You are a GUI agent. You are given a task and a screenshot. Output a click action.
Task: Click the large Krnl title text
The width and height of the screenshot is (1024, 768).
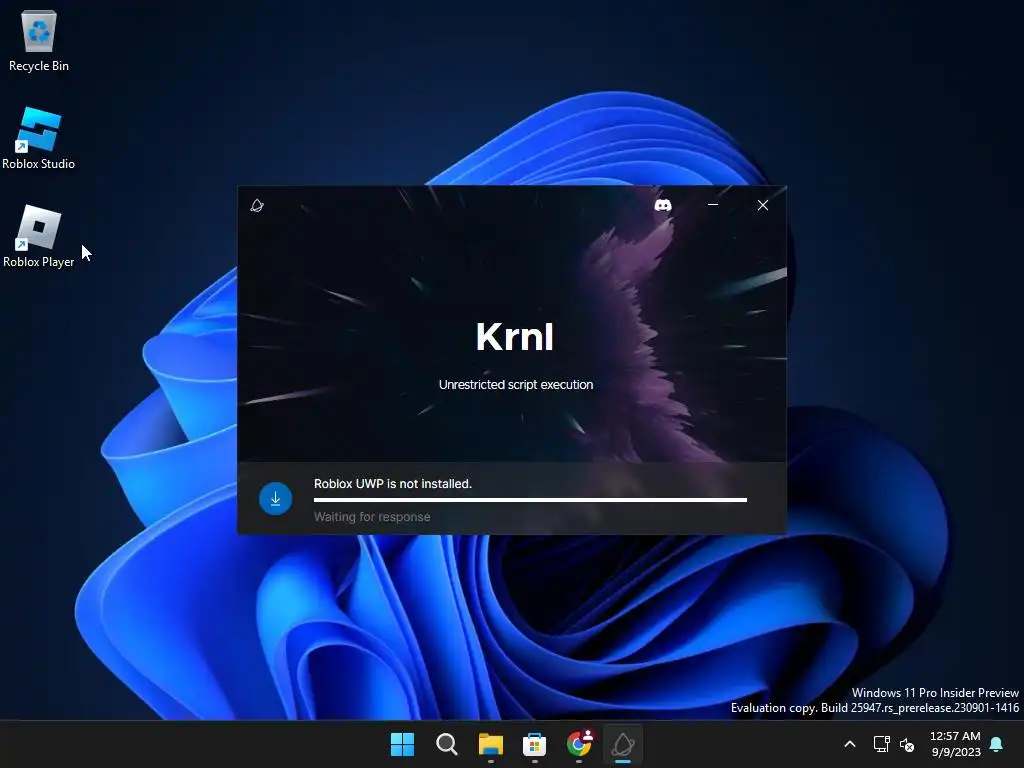tap(515, 336)
